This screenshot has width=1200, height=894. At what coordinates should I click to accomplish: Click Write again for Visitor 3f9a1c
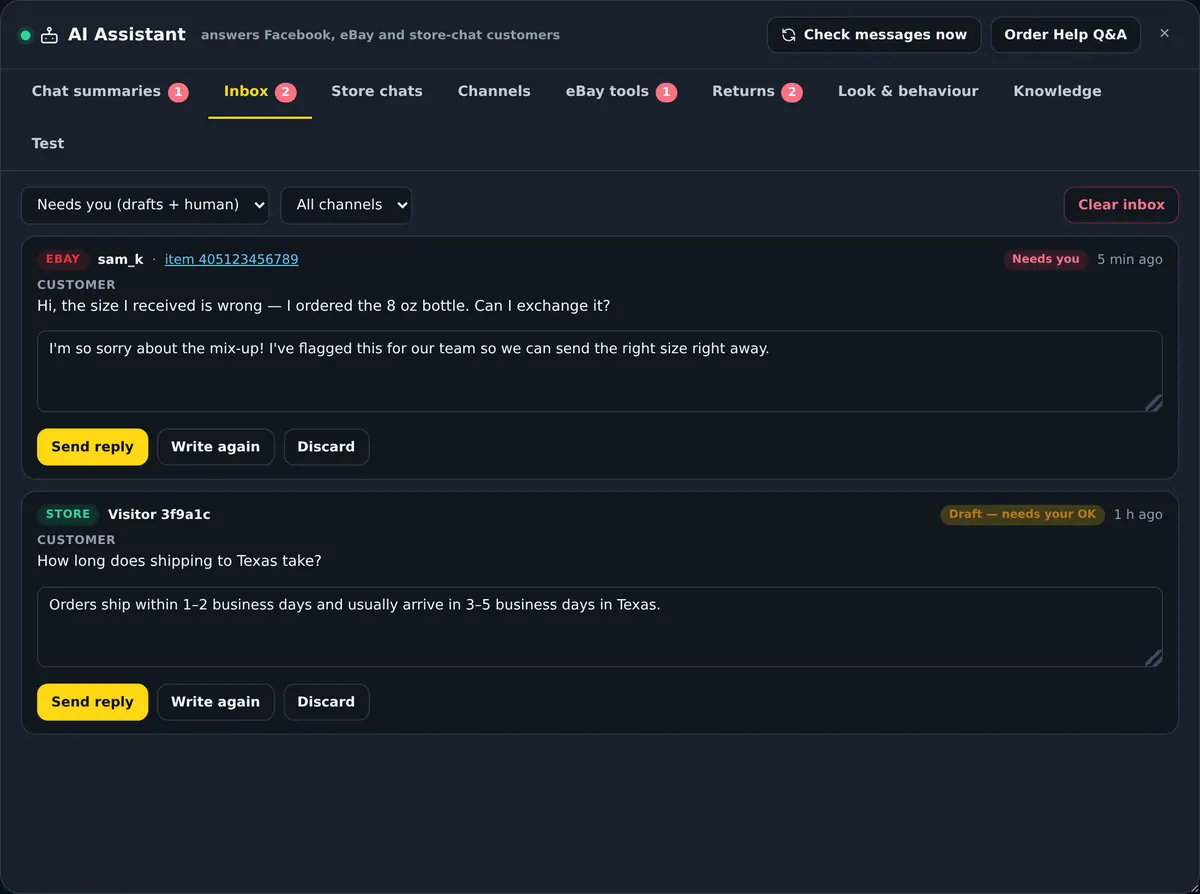[215, 702]
